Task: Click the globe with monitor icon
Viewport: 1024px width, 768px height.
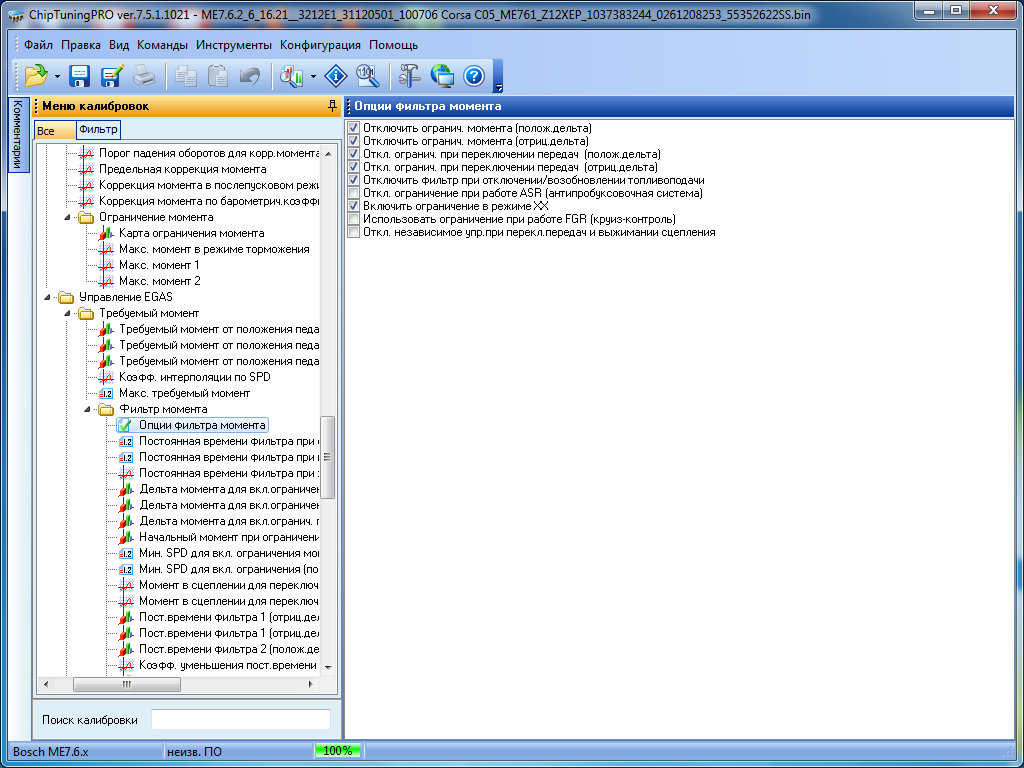Action: 442,76
